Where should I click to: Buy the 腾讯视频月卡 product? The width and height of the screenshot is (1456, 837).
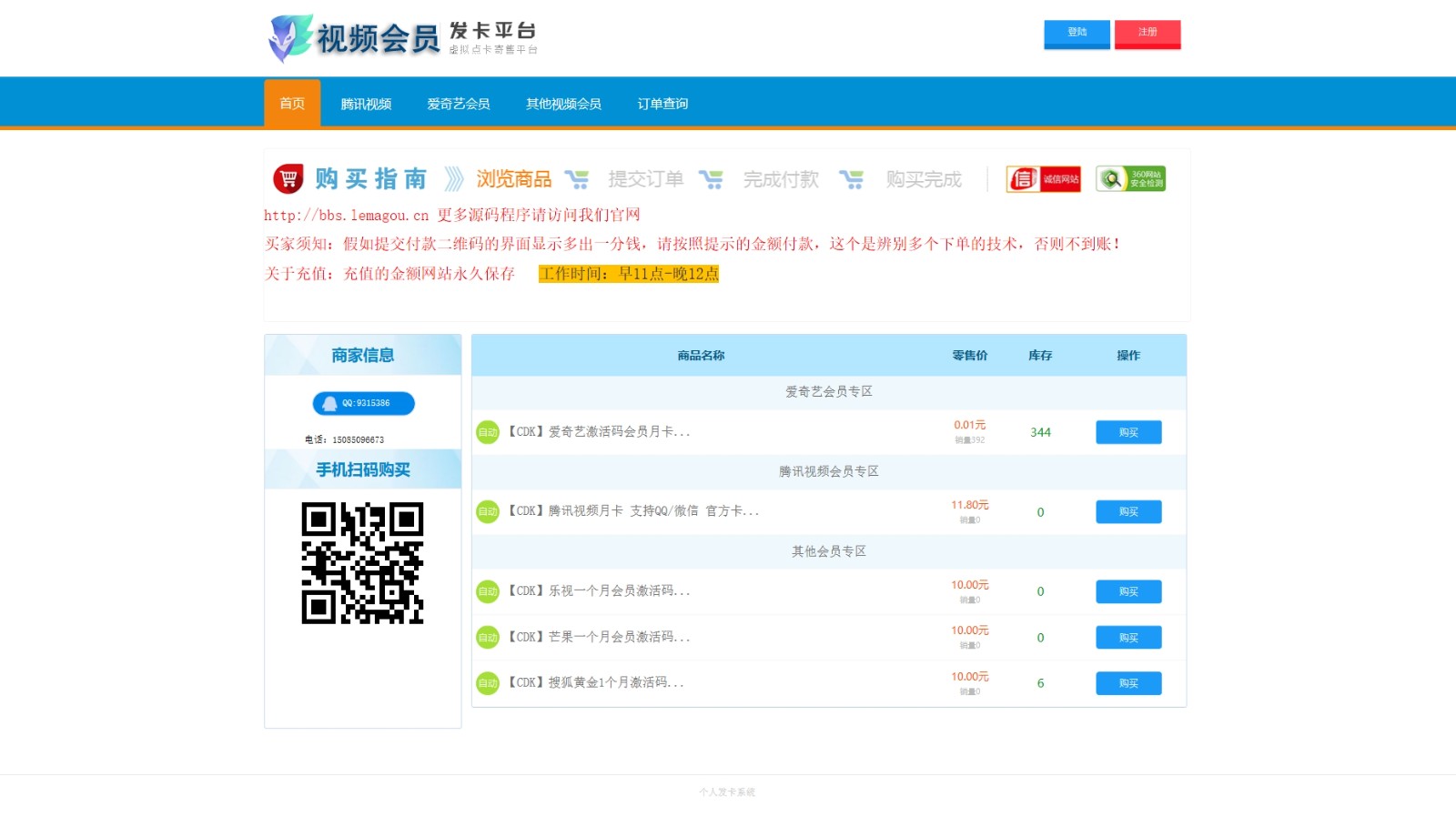pos(1128,511)
